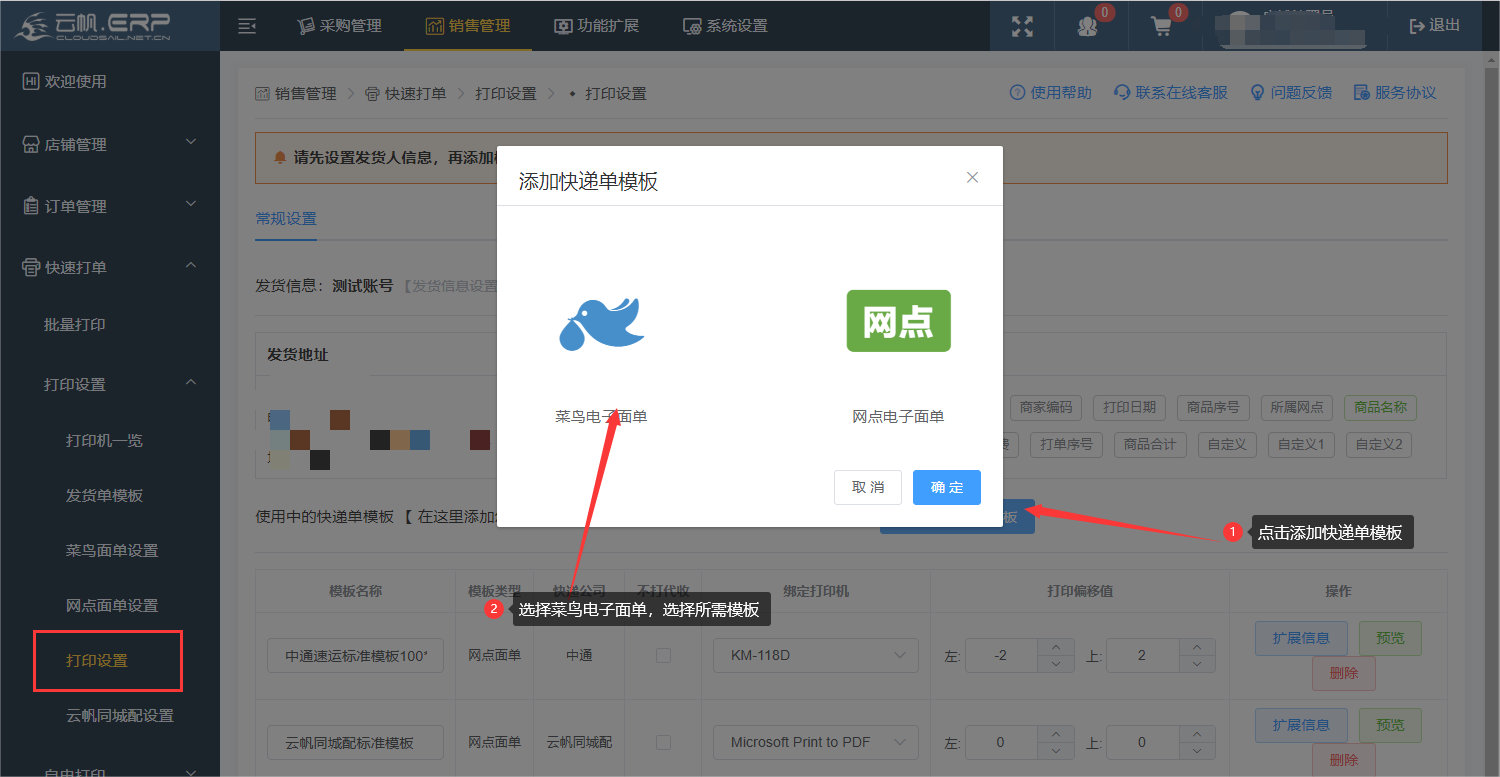Click 扩展信息 for 中通 template row

pyautogui.click(x=1301, y=638)
